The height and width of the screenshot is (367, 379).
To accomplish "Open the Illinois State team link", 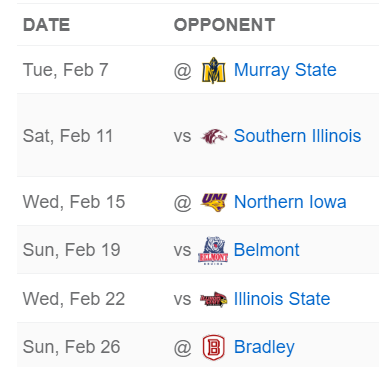I will tap(282, 299).
